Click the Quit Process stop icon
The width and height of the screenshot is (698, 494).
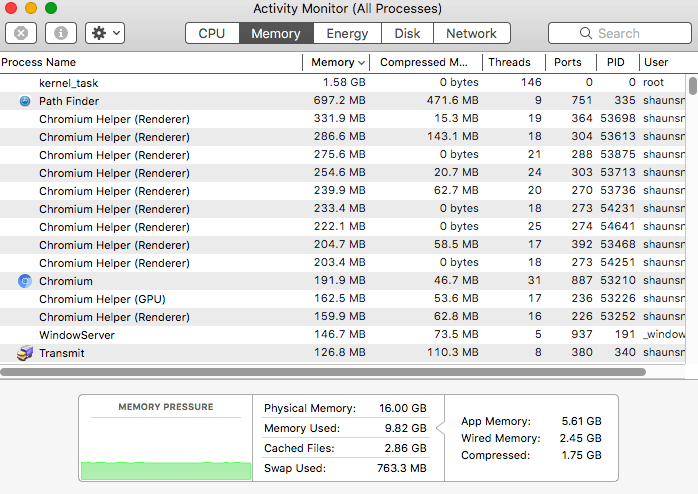tap(21, 33)
